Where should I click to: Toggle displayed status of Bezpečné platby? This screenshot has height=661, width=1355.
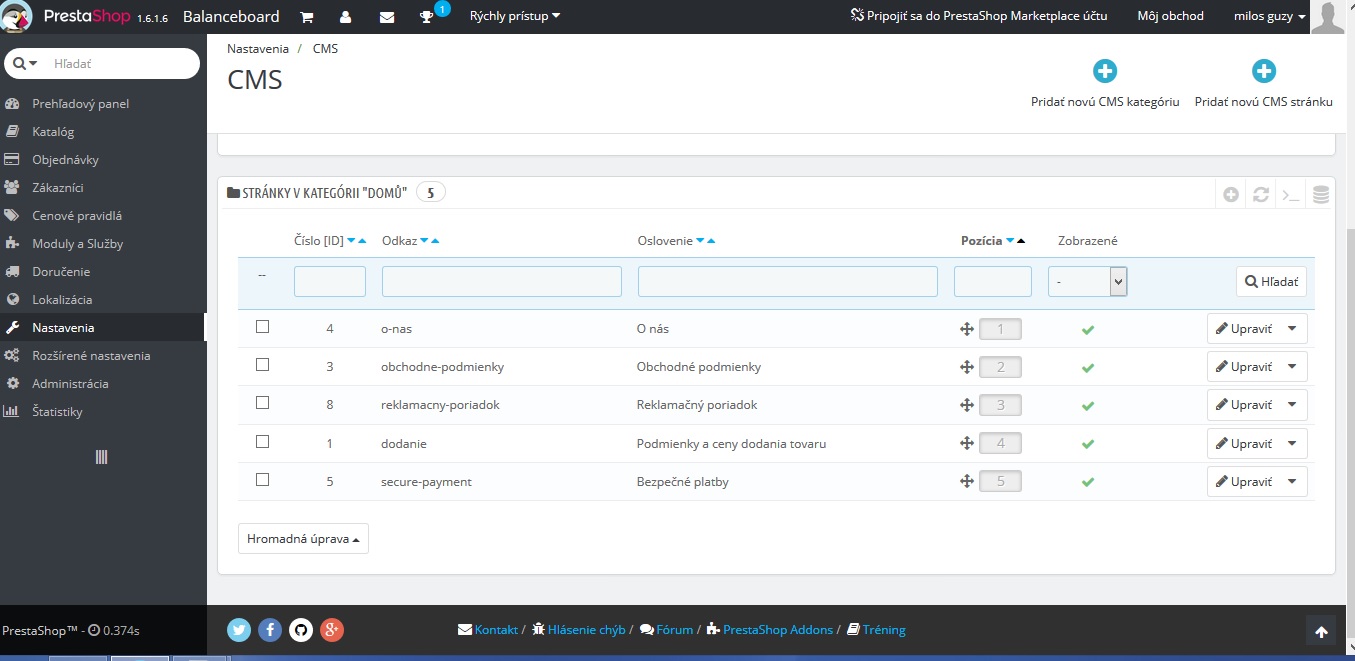(x=1088, y=481)
